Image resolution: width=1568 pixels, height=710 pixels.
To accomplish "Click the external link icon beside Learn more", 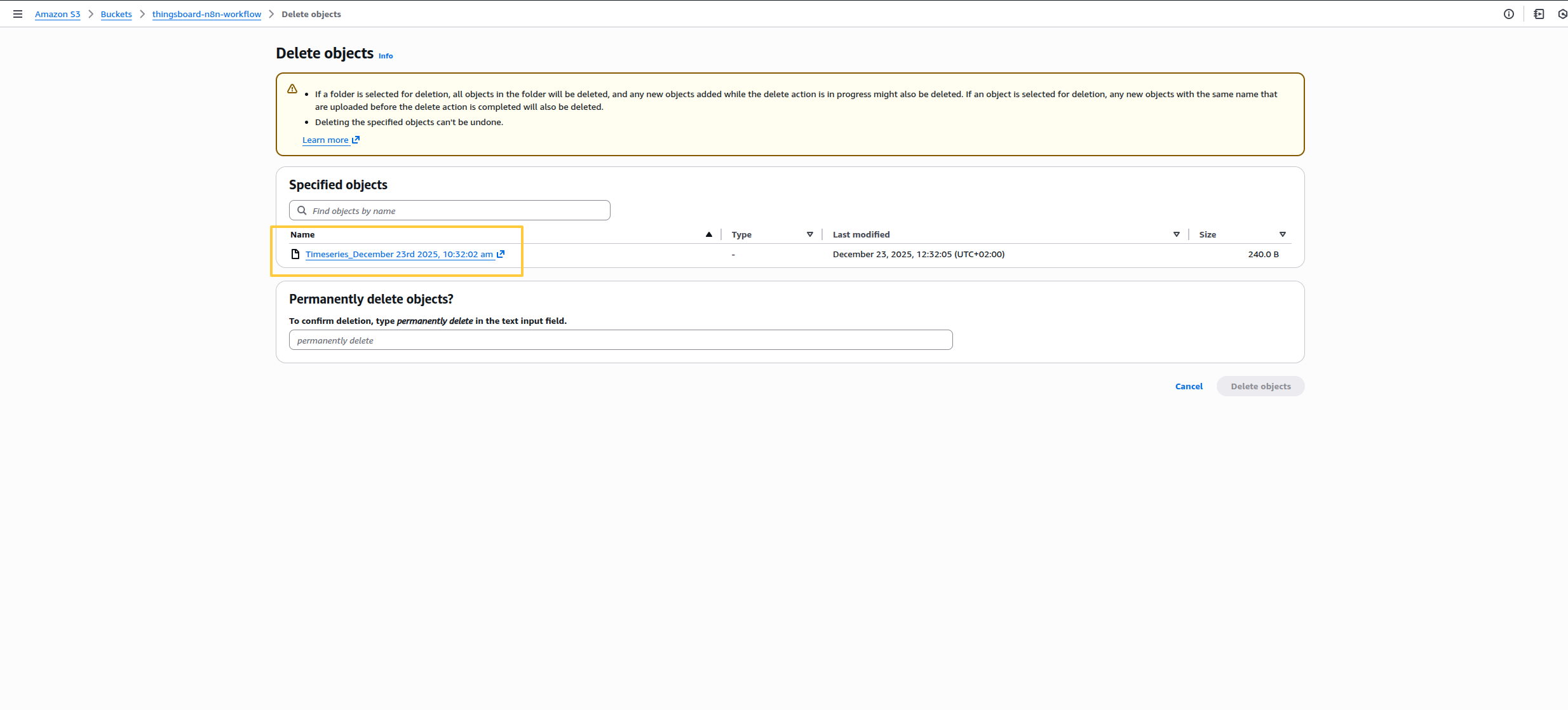I will 356,140.
